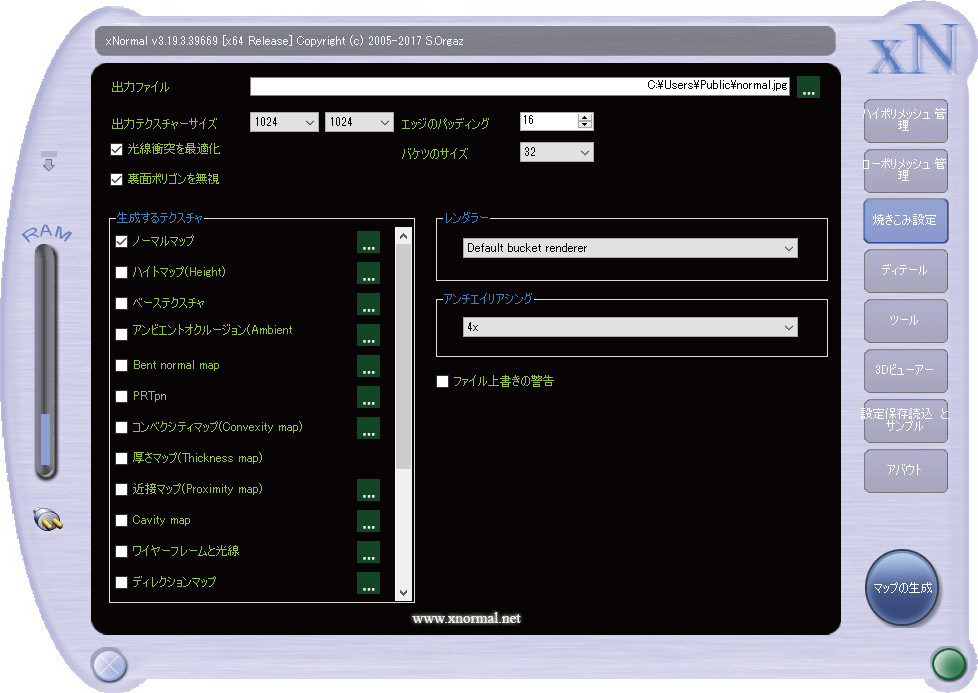The width and height of the screenshot is (978, 693).
Task: Open ハイポリメッシュ管理 tab
Action: pyautogui.click(x=905, y=121)
